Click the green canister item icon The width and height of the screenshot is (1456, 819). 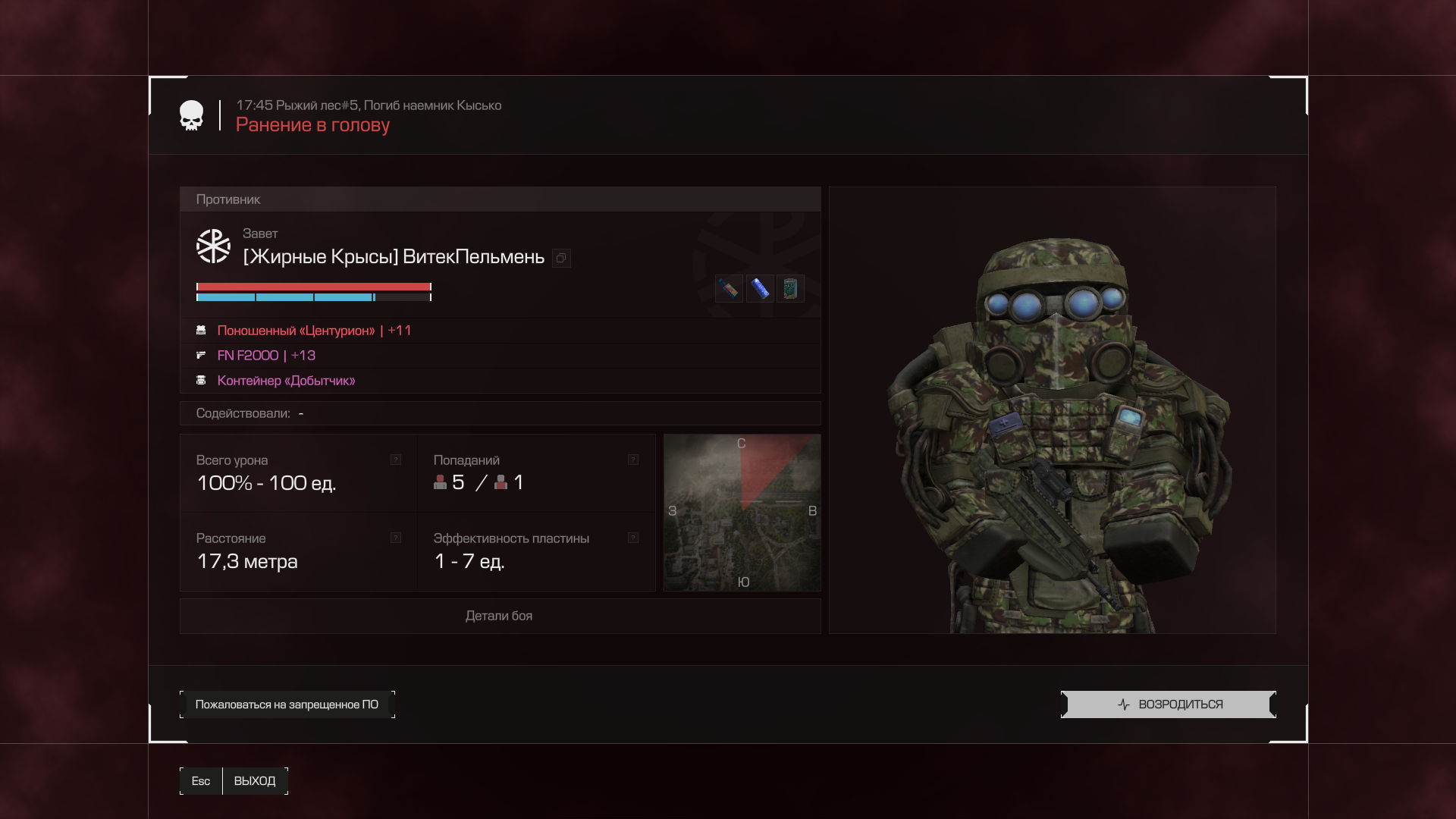790,289
